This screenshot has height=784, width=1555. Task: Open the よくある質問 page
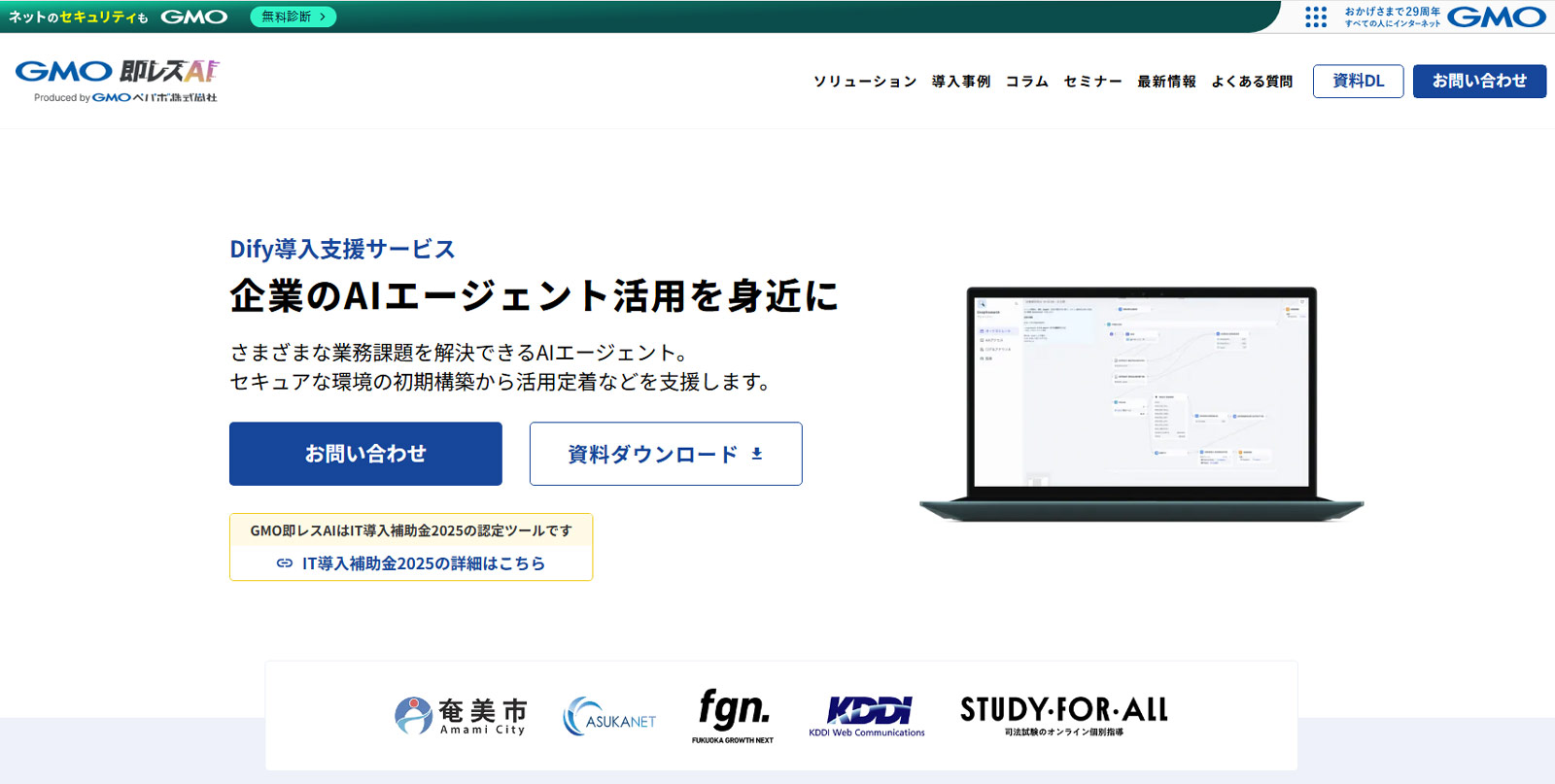coord(1252,82)
